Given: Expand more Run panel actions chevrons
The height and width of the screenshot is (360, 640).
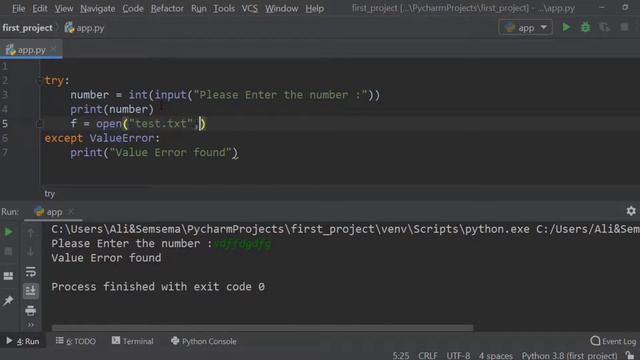Looking at the screenshot, I should (x=31, y=325).
